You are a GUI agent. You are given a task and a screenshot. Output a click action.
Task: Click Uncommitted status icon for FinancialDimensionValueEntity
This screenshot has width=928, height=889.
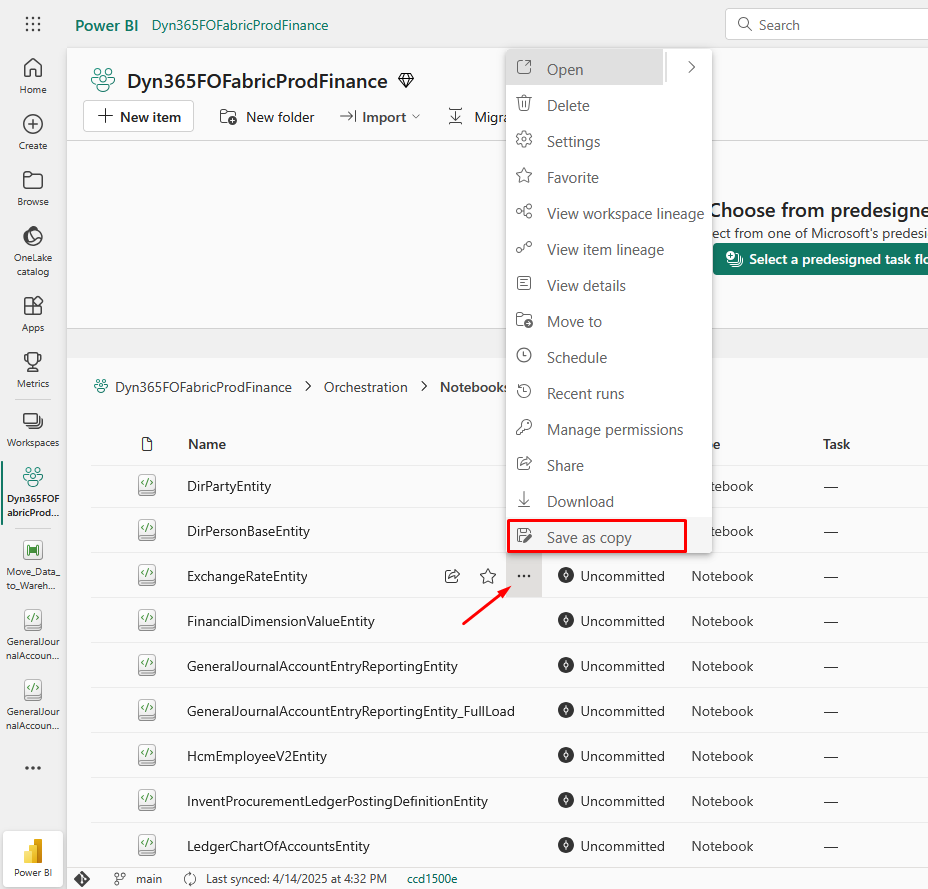[566, 620]
